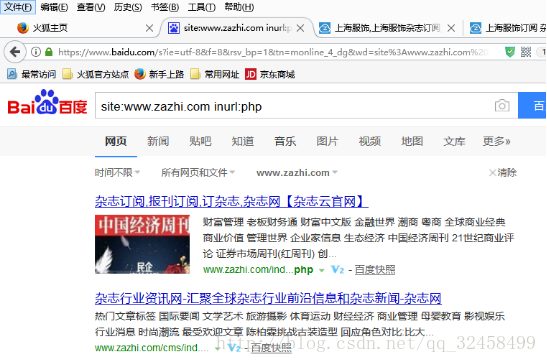Click the QR code icon in address bar
The height and width of the screenshot is (363, 547).
[526, 52]
